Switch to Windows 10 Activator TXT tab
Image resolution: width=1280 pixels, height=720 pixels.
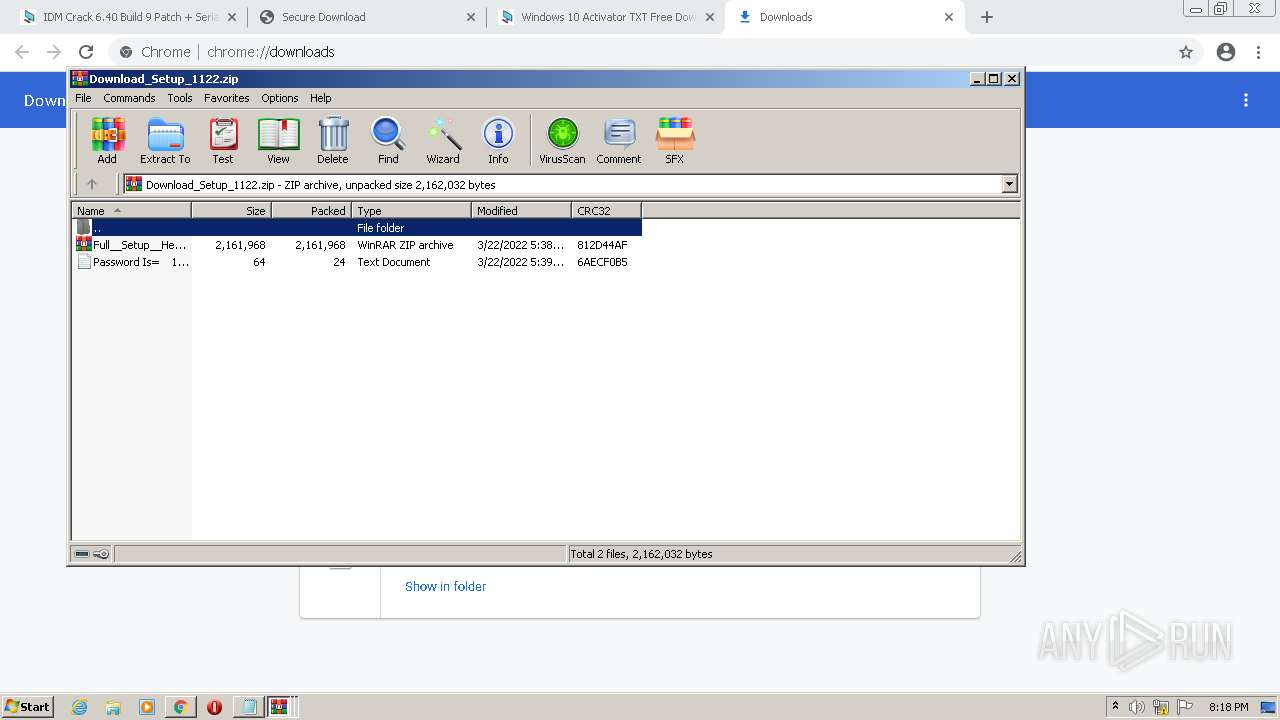click(606, 17)
